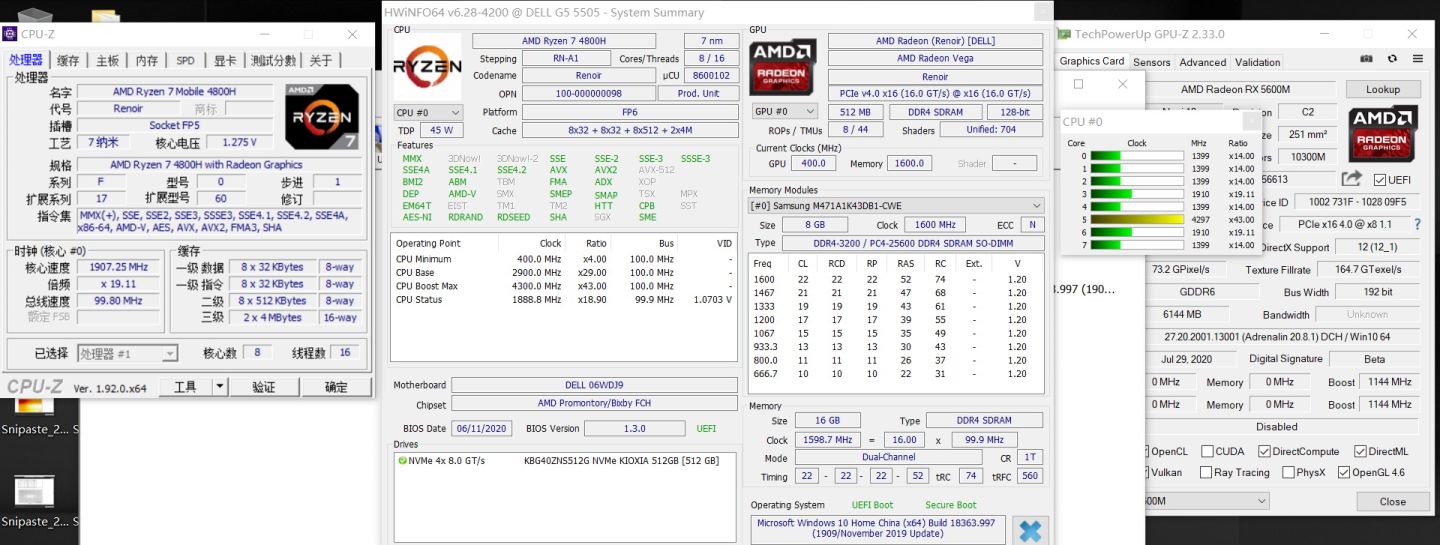The image size is (1440, 545).
Task: Open the Validation tab in GPU-Z
Action: [x=1257, y=62]
